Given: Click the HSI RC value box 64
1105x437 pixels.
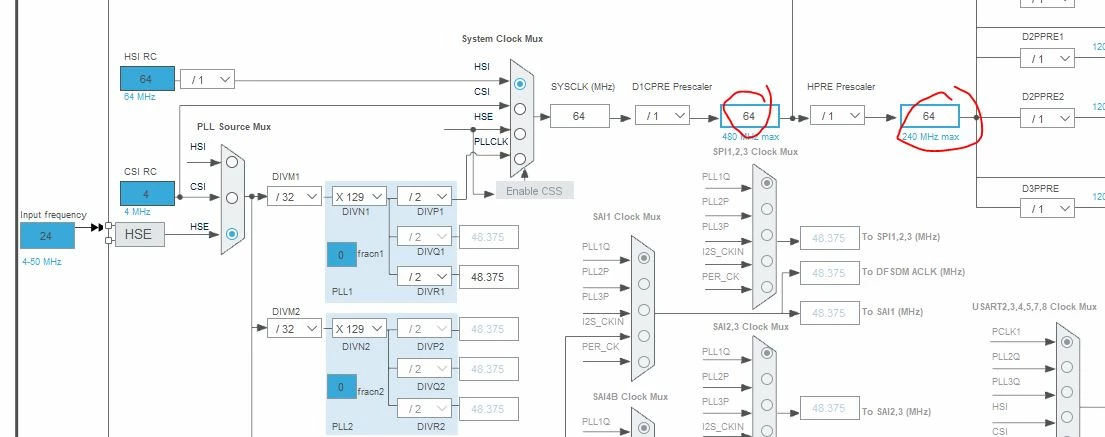Looking at the screenshot, I should click(x=147, y=79).
